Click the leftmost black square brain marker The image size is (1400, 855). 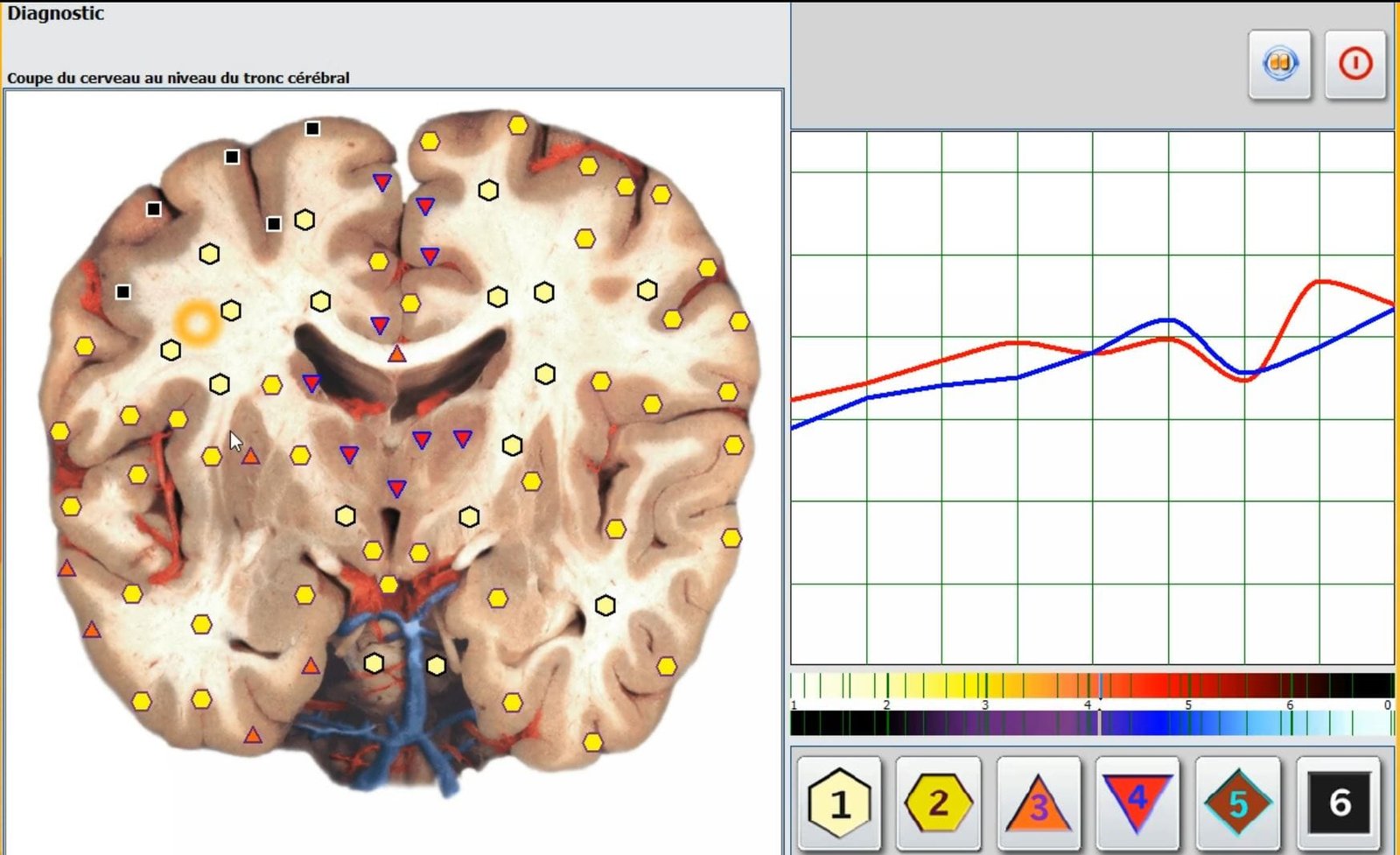click(x=123, y=291)
